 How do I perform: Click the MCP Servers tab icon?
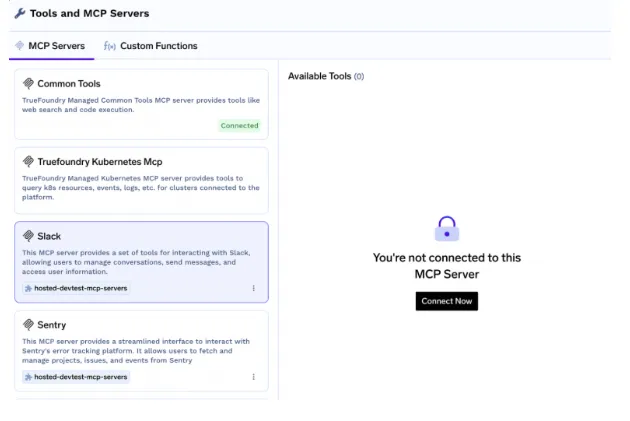coord(19,45)
